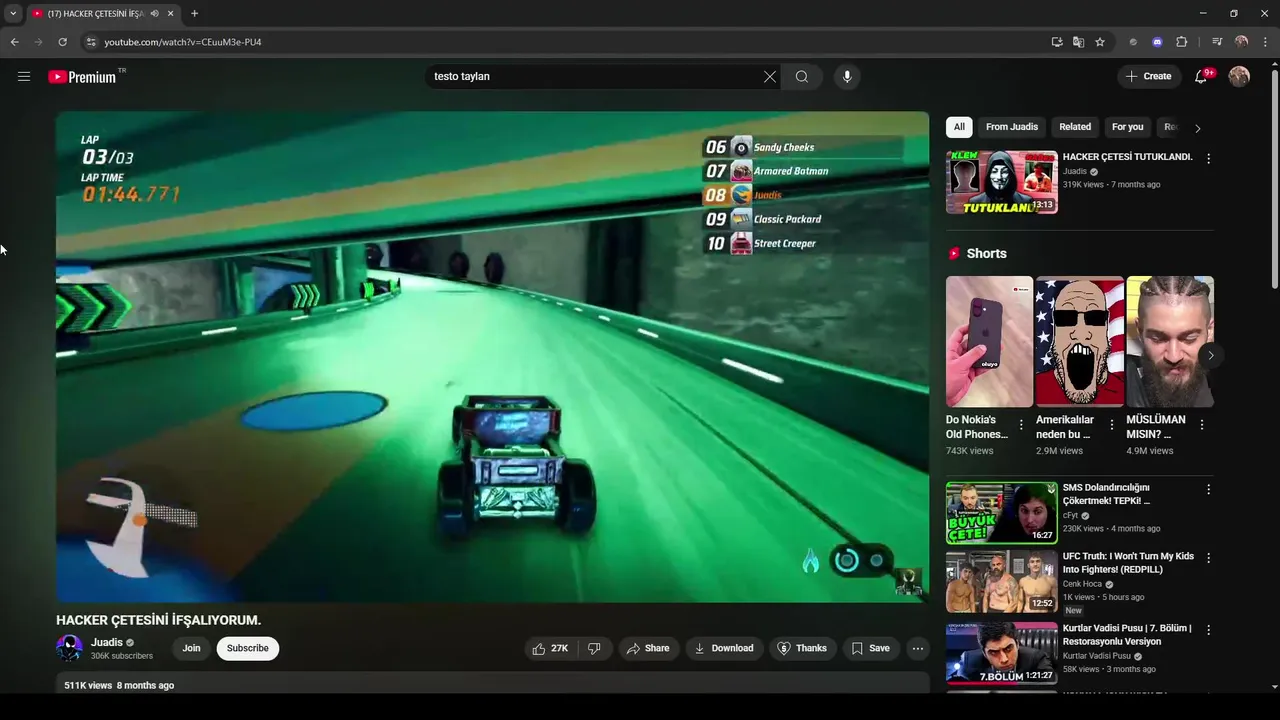The image size is (1280, 720).
Task: Translate this page icon
Action: coord(1078,42)
